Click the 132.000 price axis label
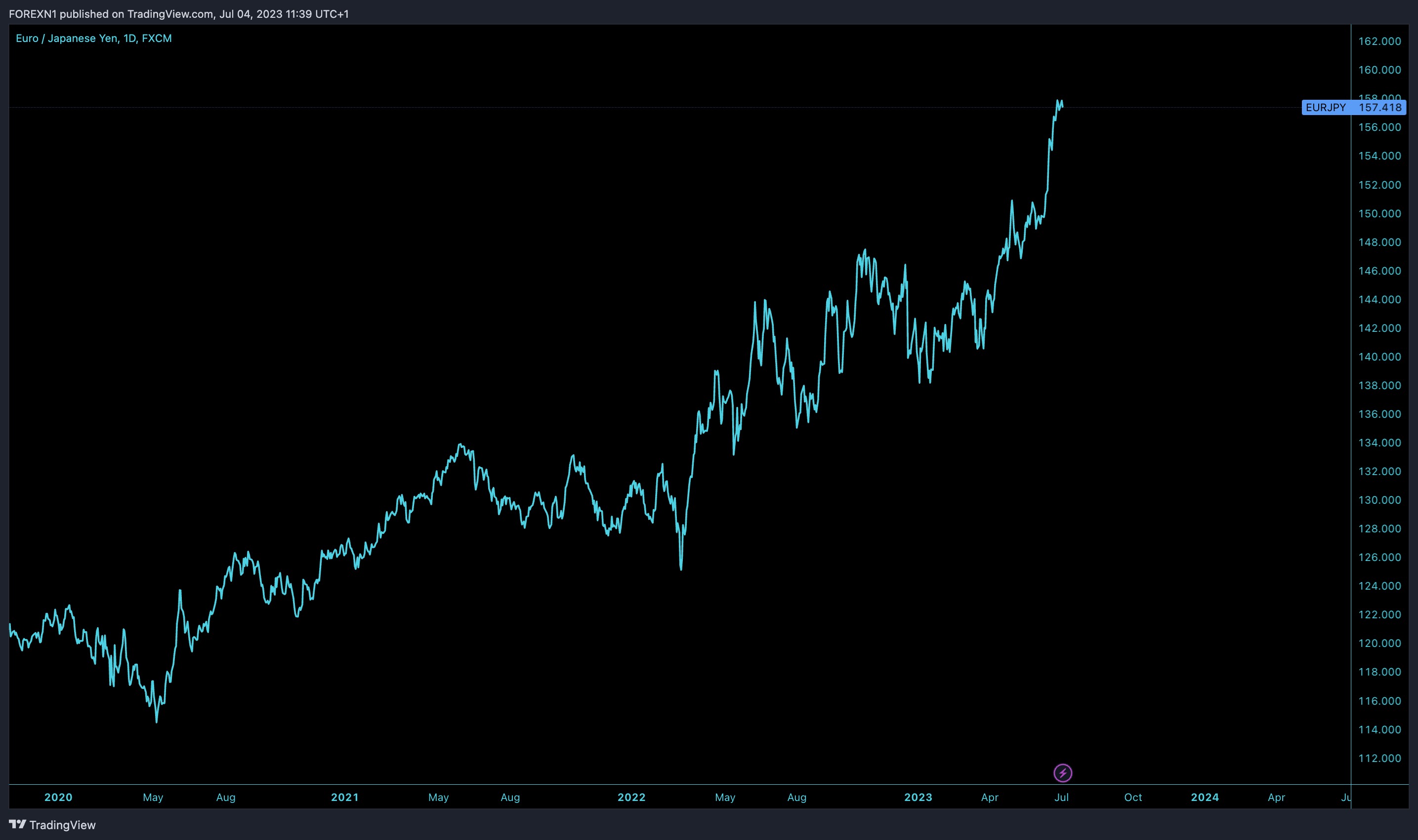Screen dimensions: 1418x840 1379,472
